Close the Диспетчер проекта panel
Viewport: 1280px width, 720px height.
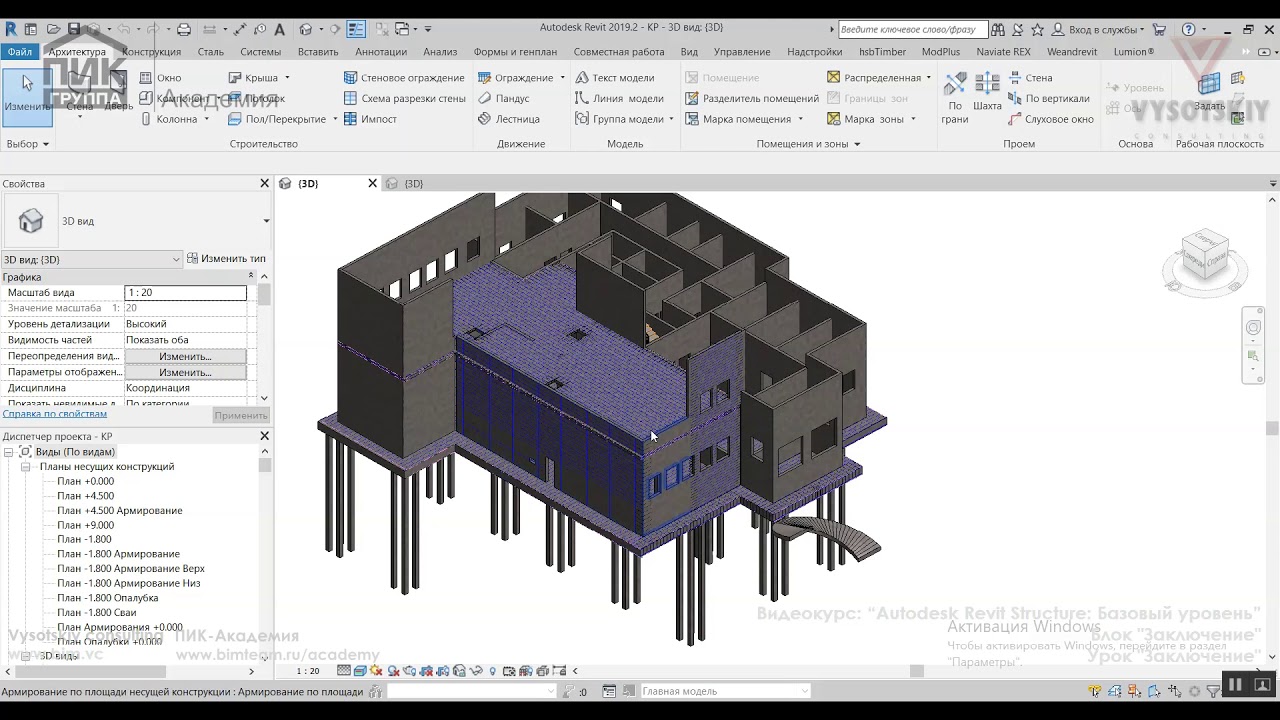pyautogui.click(x=265, y=436)
